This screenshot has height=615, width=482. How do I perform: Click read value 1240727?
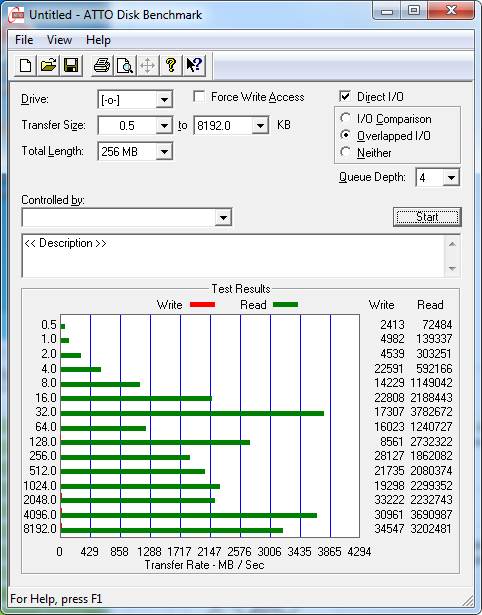[431, 426]
